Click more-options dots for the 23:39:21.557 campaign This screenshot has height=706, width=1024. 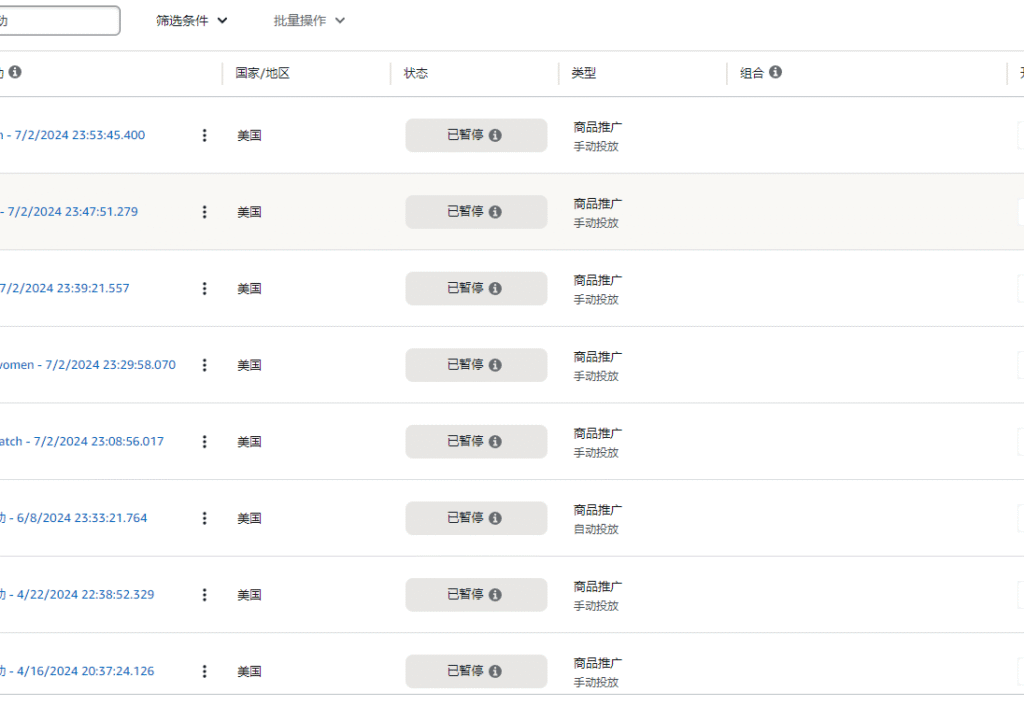pos(205,288)
